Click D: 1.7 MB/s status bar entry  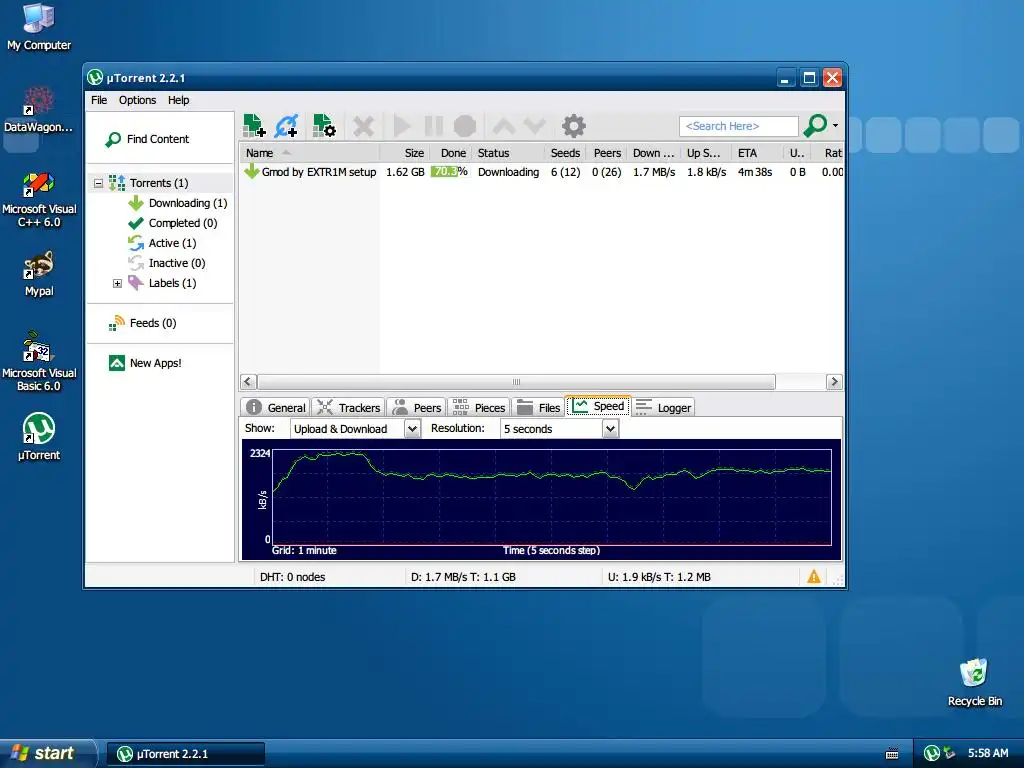click(463, 577)
